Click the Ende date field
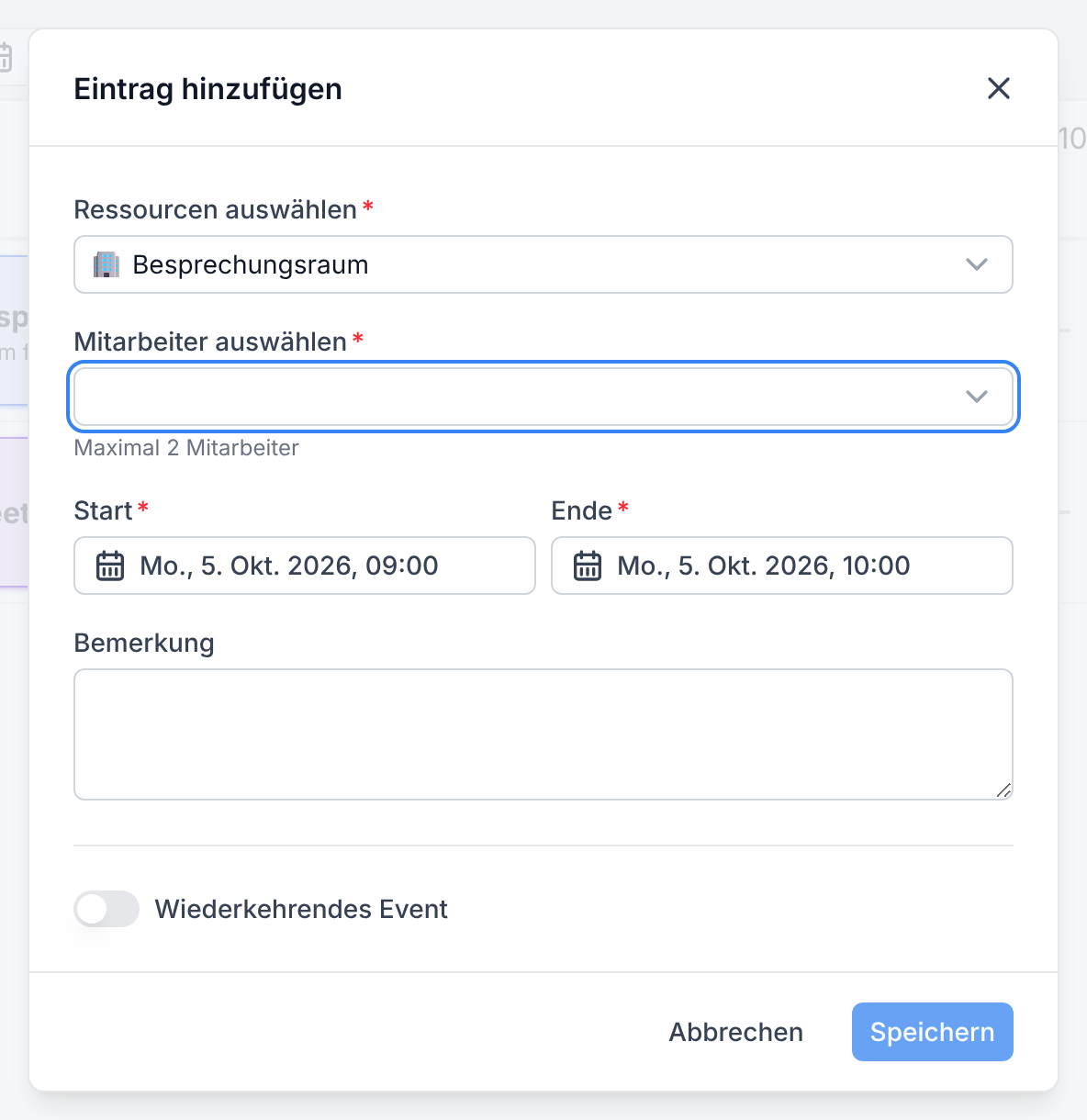The height and width of the screenshot is (1120, 1087). (x=782, y=566)
